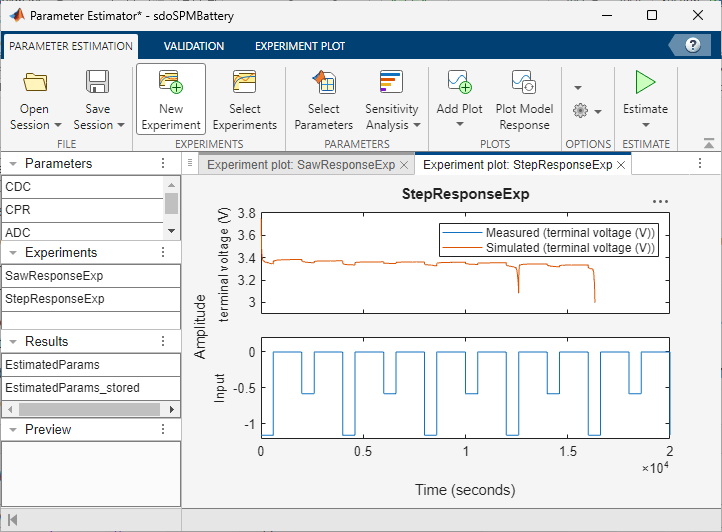Expand the Preview panel section
The height and width of the screenshot is (532, 722).
(12, 430)
